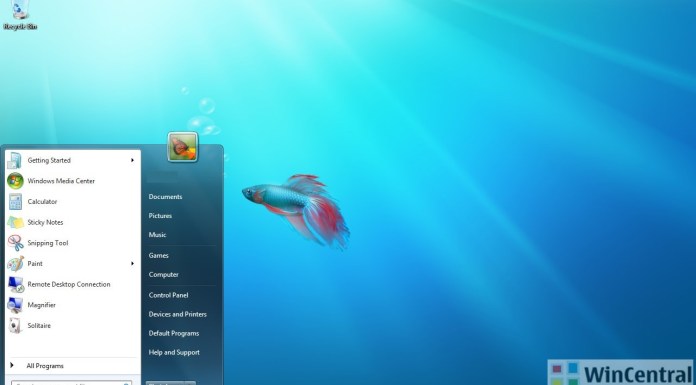Image resolution: width=696 pixels, height=385 pixels.
Task: Open Computer from Start menu
Action: point(163,274)
